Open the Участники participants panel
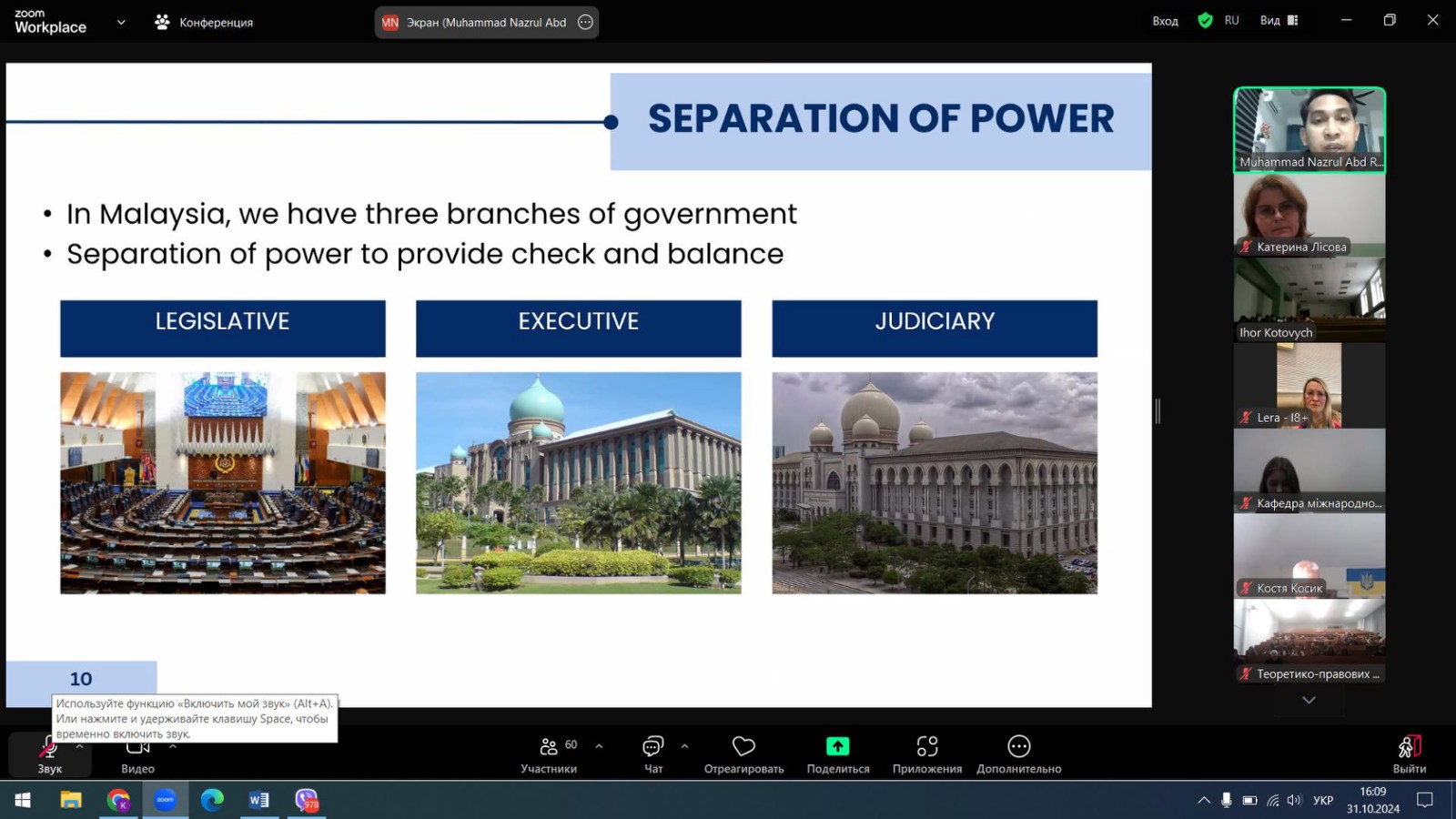 click(x=549, y=755)
